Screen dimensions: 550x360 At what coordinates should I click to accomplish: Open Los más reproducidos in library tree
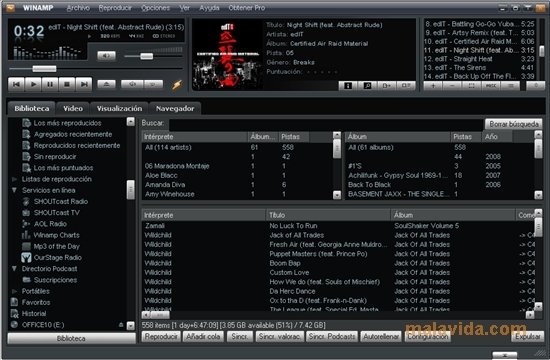click(67, 123)
